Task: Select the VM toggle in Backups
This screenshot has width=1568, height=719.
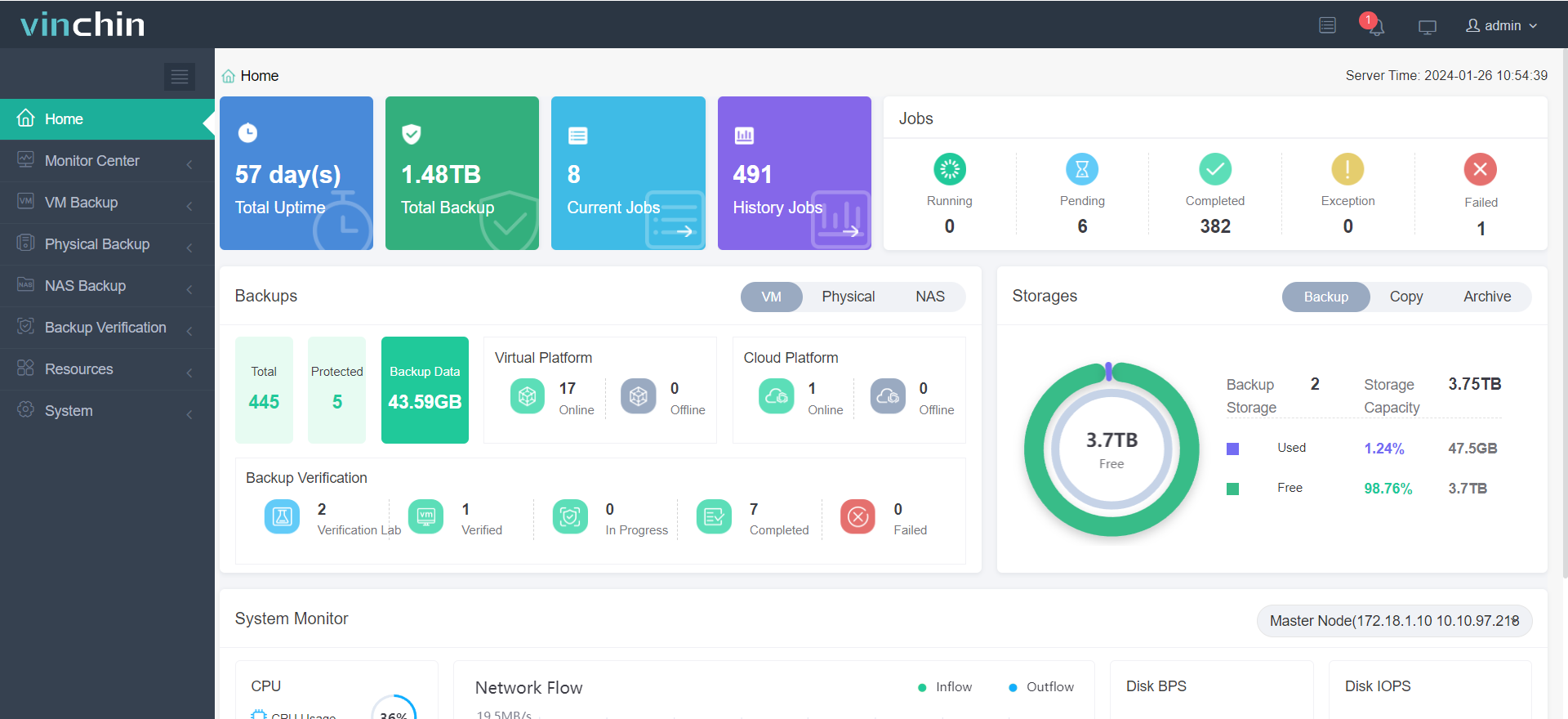Action: 772,297
